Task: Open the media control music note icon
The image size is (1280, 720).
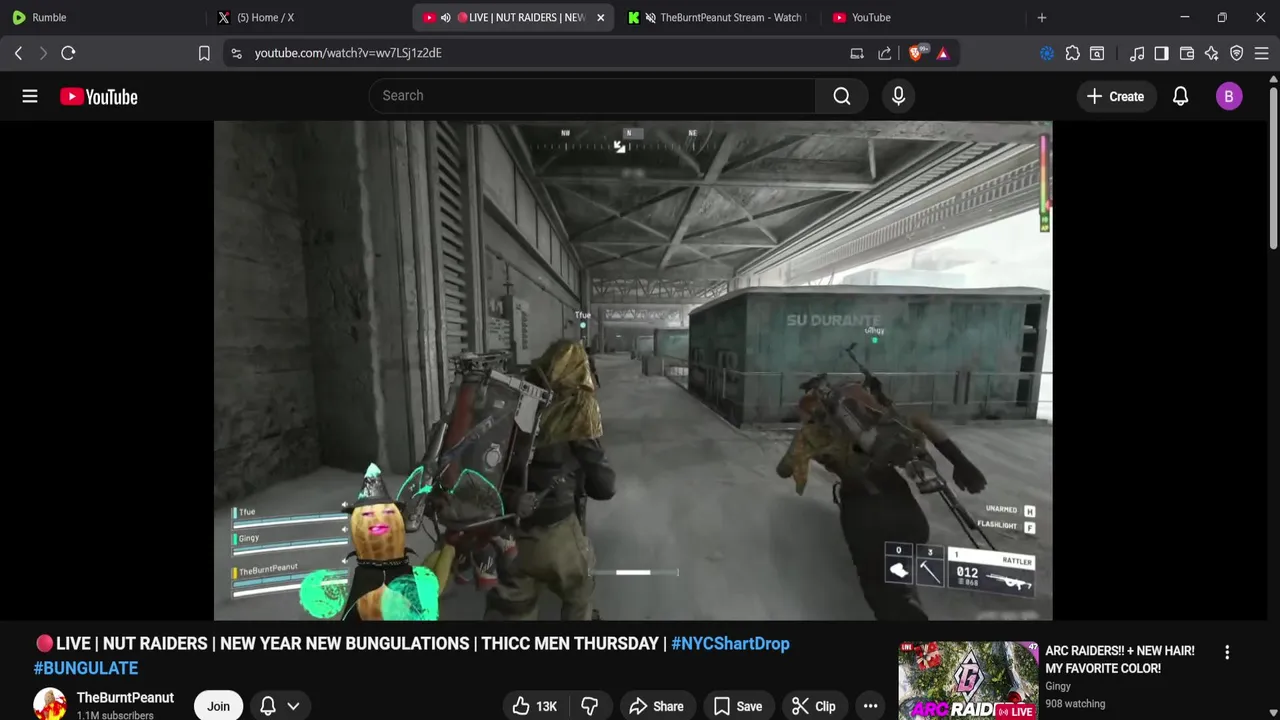Action: [x=1137, y=53]
